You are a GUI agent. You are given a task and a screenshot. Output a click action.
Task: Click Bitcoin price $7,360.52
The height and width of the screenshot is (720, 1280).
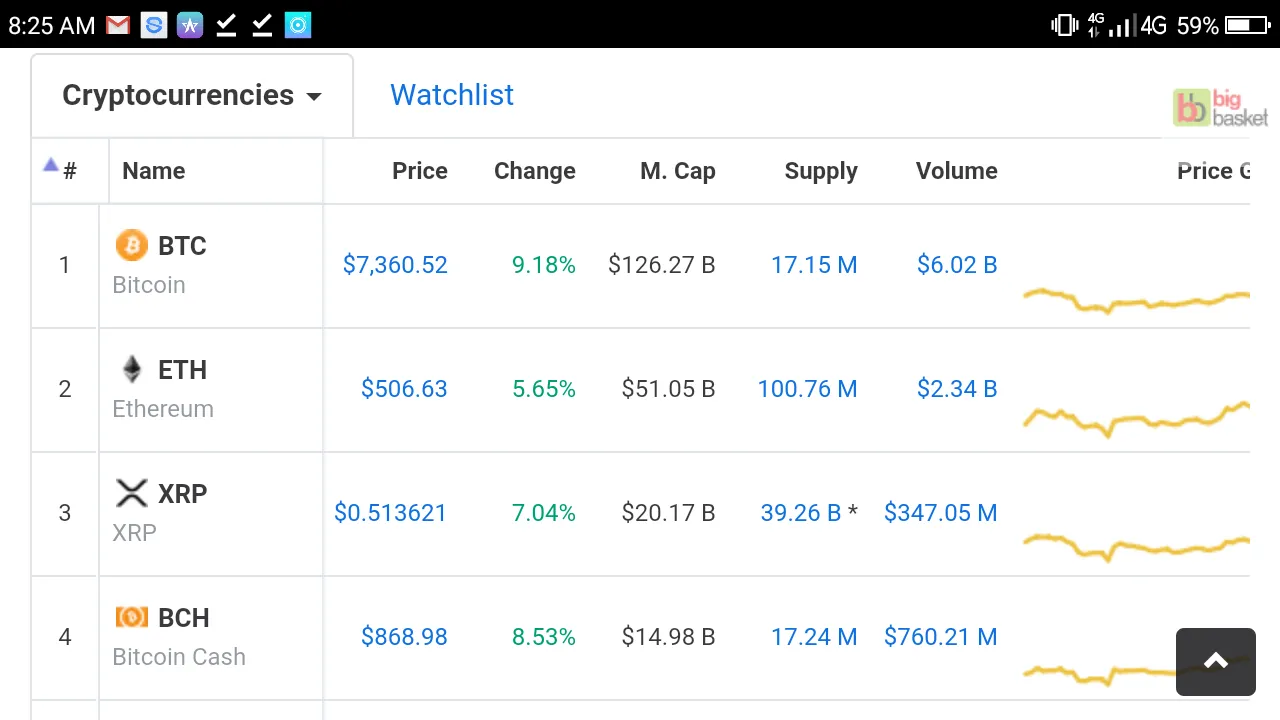click(395, 265)
